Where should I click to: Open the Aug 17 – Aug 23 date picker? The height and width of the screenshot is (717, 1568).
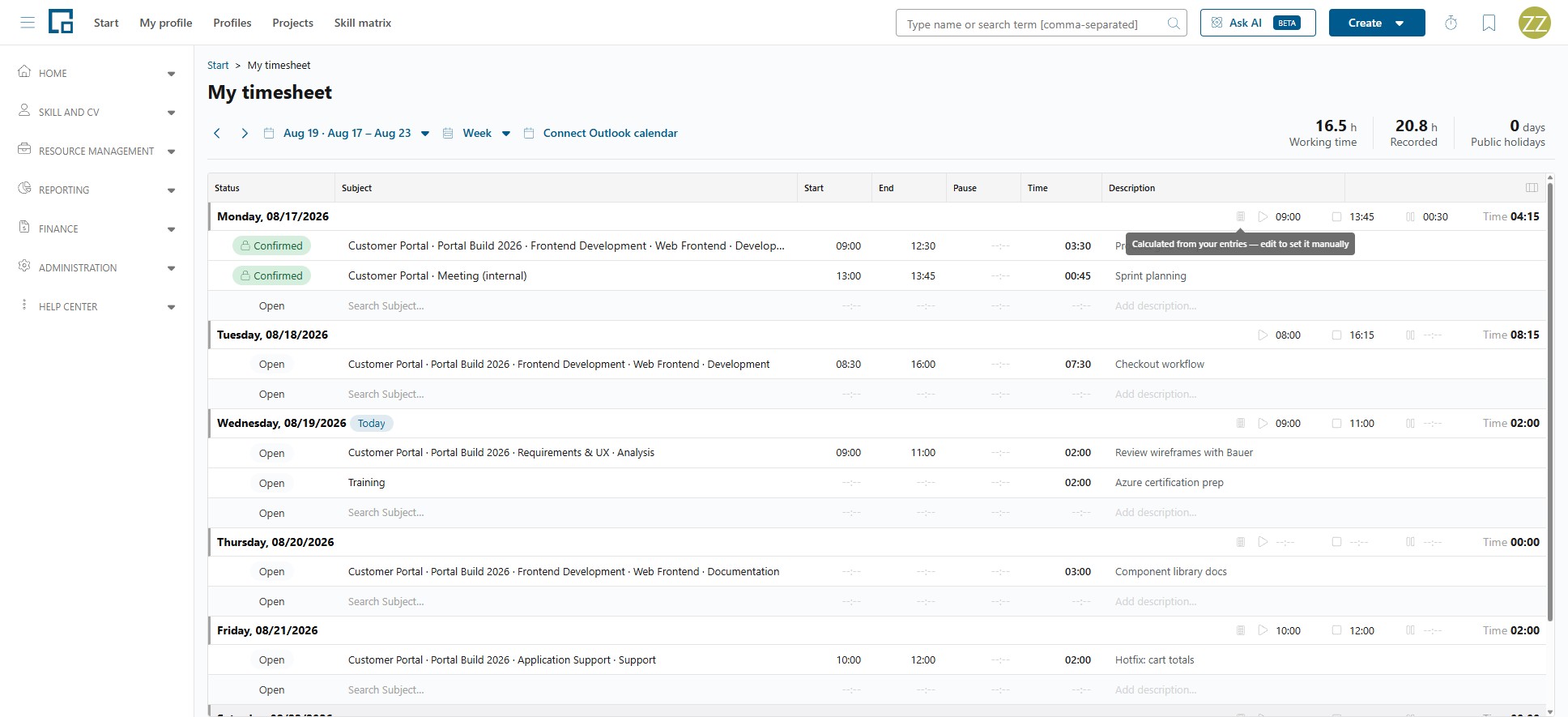coord(347,133)
